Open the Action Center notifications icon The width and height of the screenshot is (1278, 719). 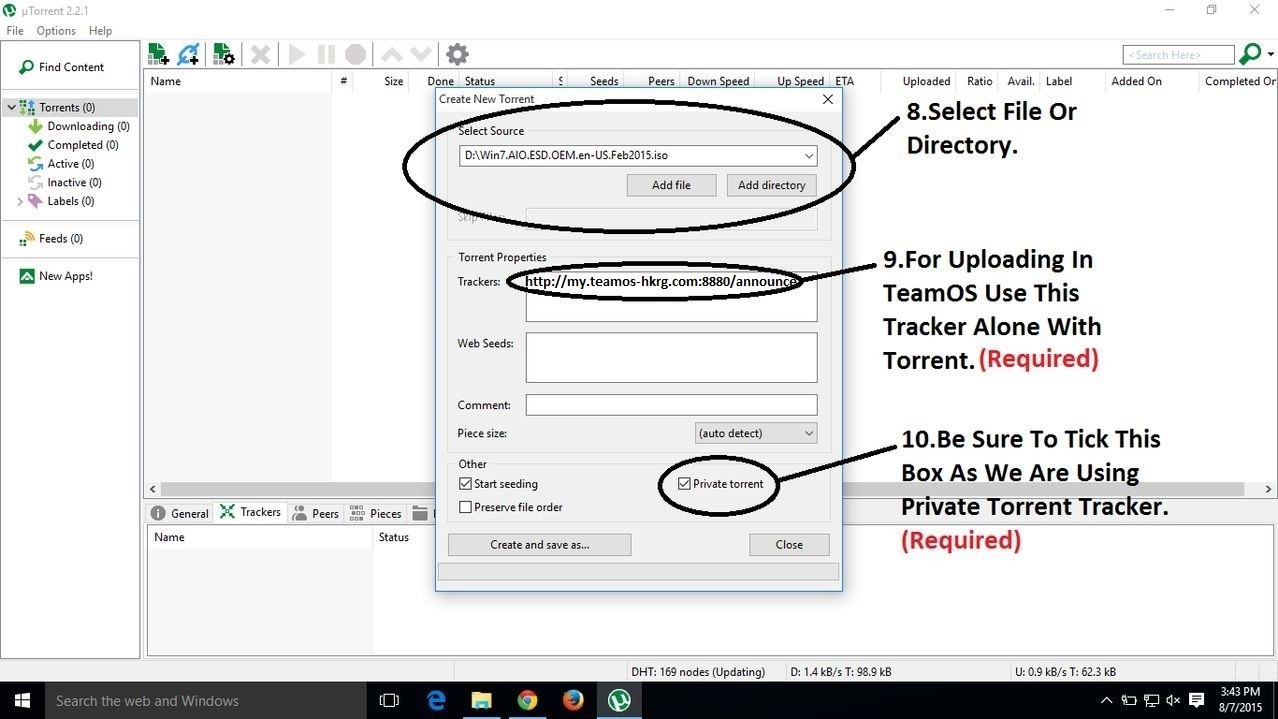[1195, 701]
